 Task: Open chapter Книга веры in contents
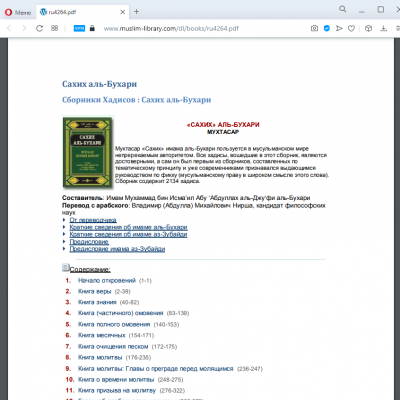[x=94, y=292]
